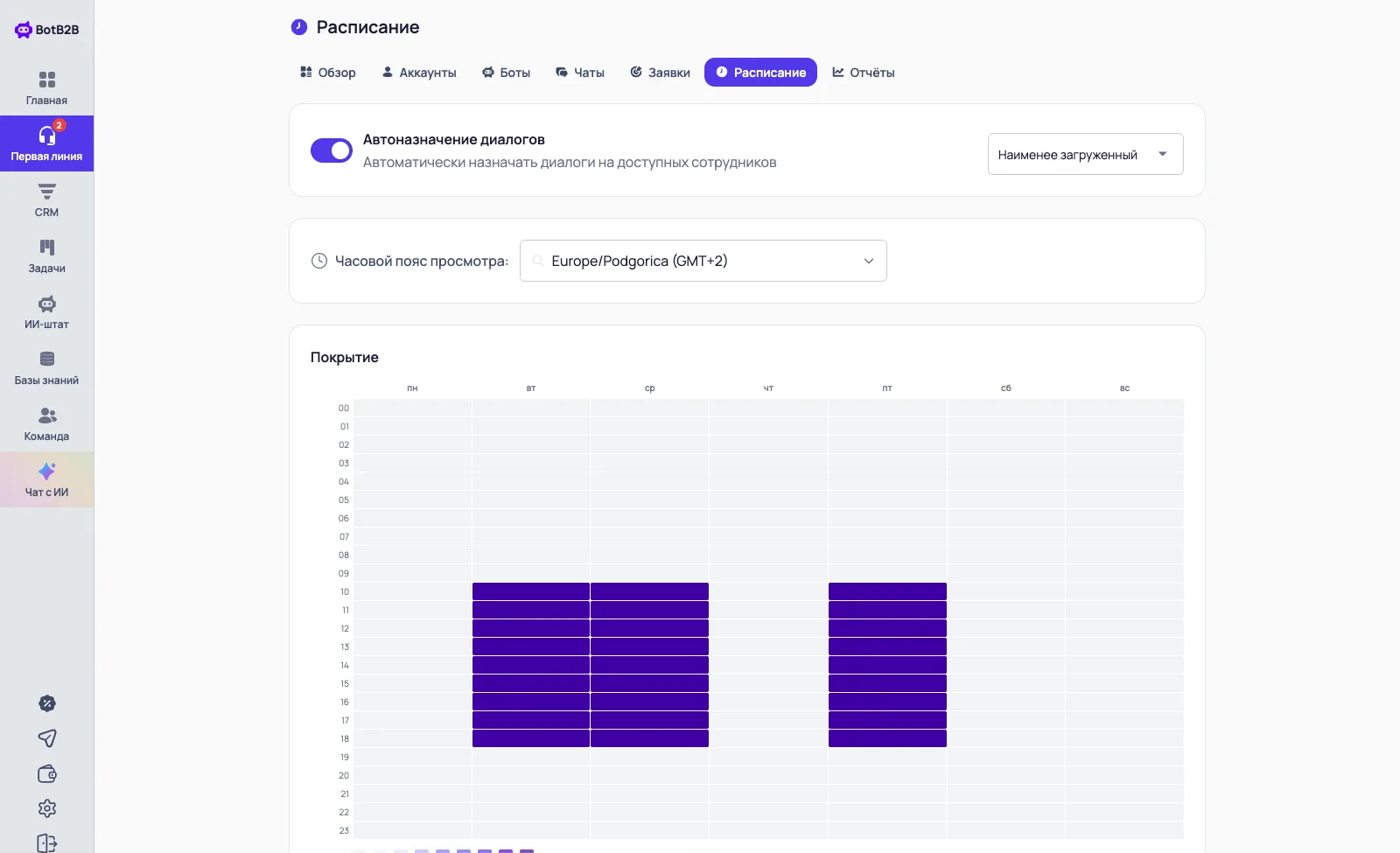This screenshot has width=1400, height=853.
Task: Expand the Europe/Podgorica timezone selector
Action: click(703, 261)
